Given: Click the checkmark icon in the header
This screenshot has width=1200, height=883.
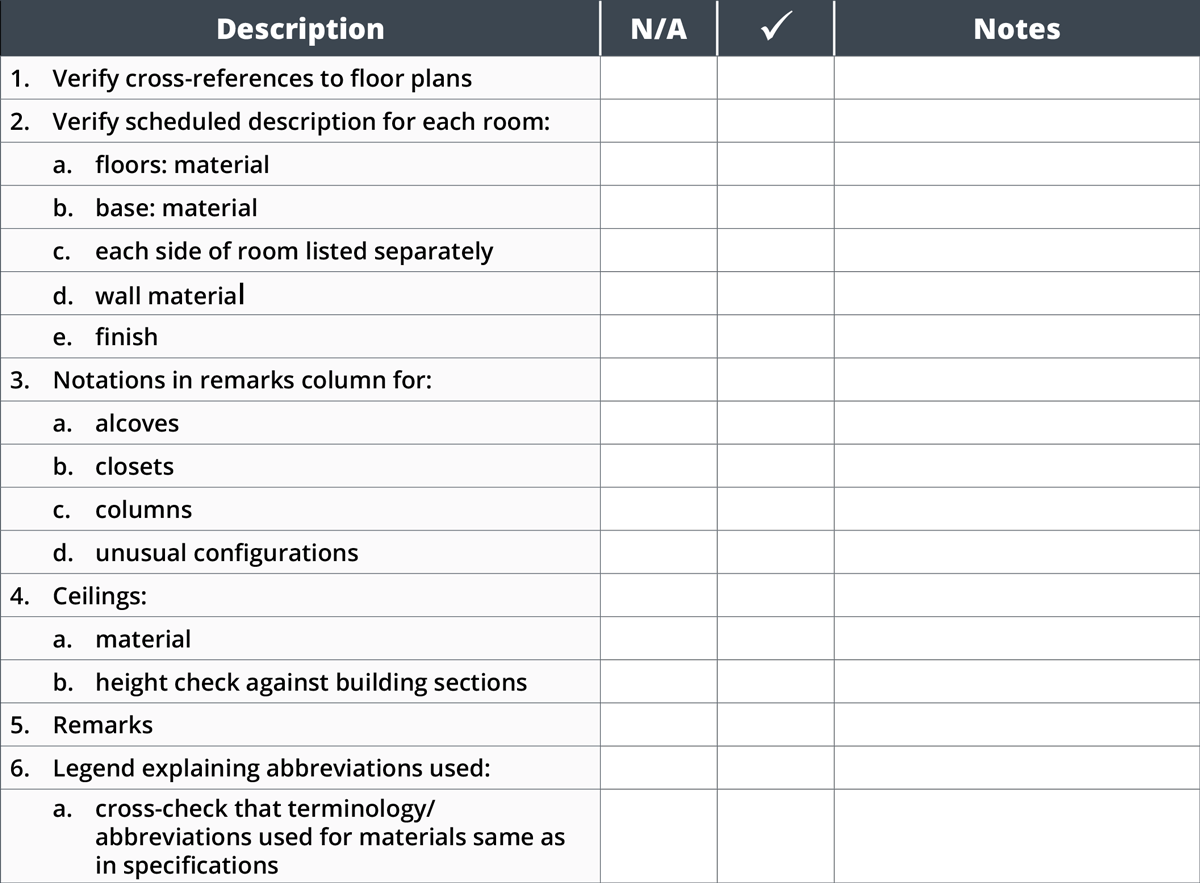Looking at the screenshot, I should [x=775, y=28].
